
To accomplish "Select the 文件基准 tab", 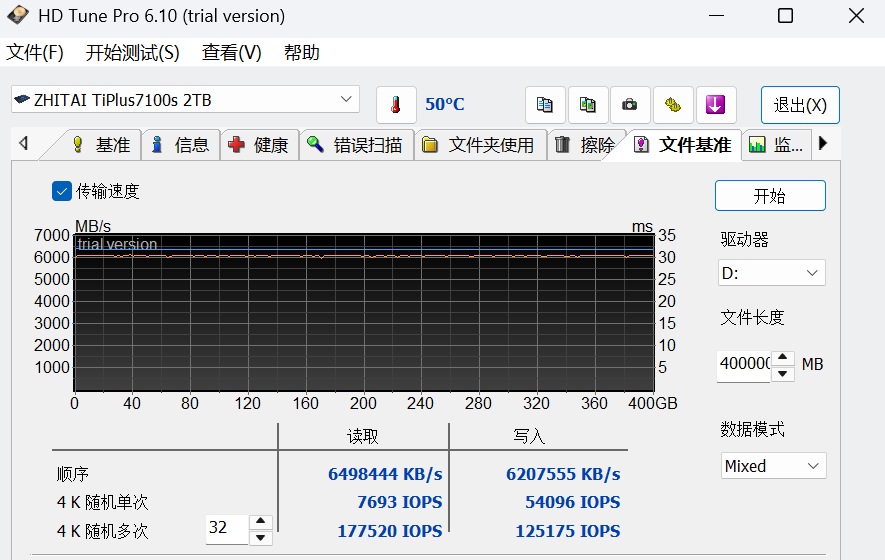I will click(684, 145).
